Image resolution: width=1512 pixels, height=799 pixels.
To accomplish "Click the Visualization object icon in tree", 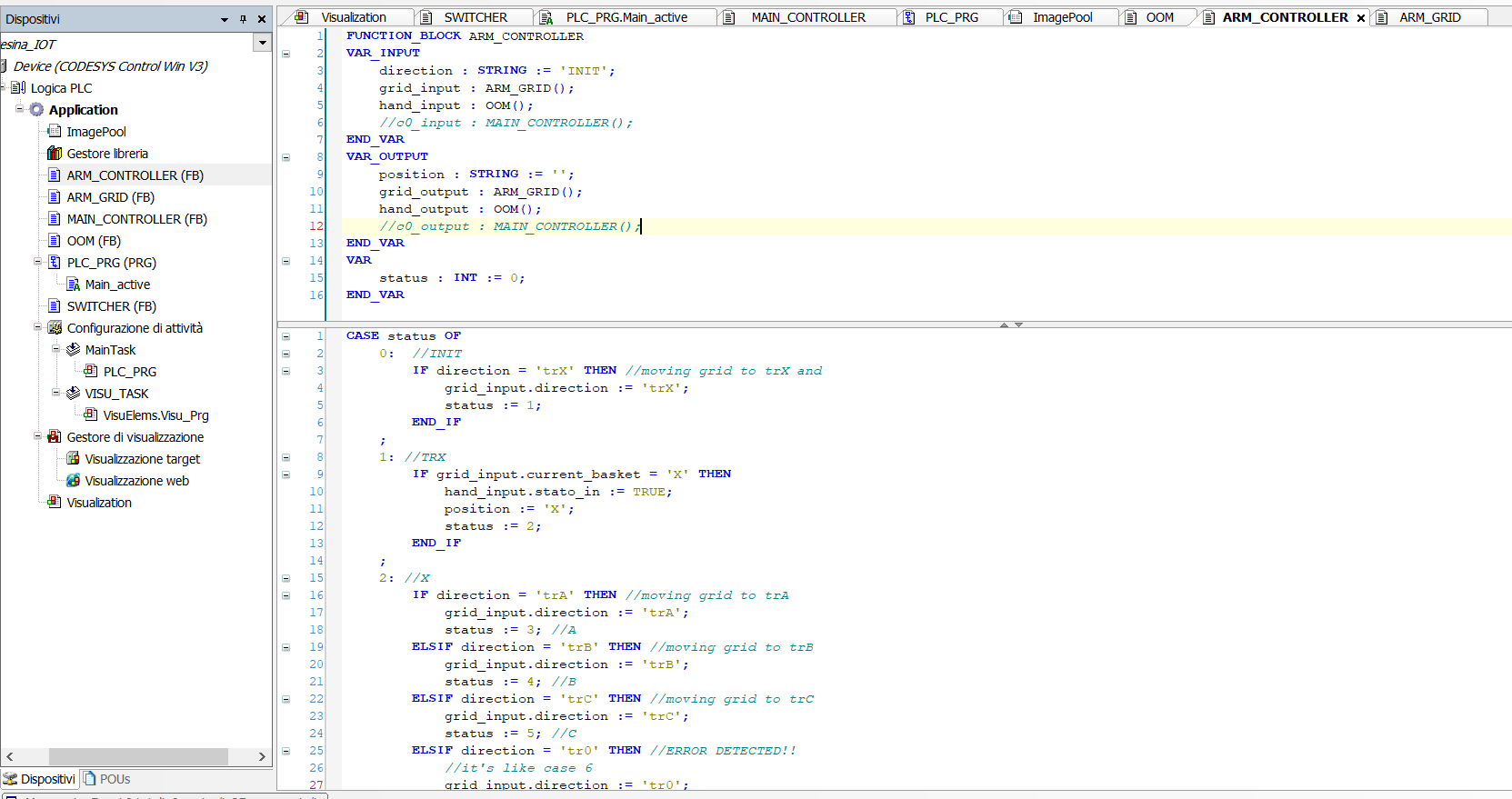I will [x=55, y=503].
